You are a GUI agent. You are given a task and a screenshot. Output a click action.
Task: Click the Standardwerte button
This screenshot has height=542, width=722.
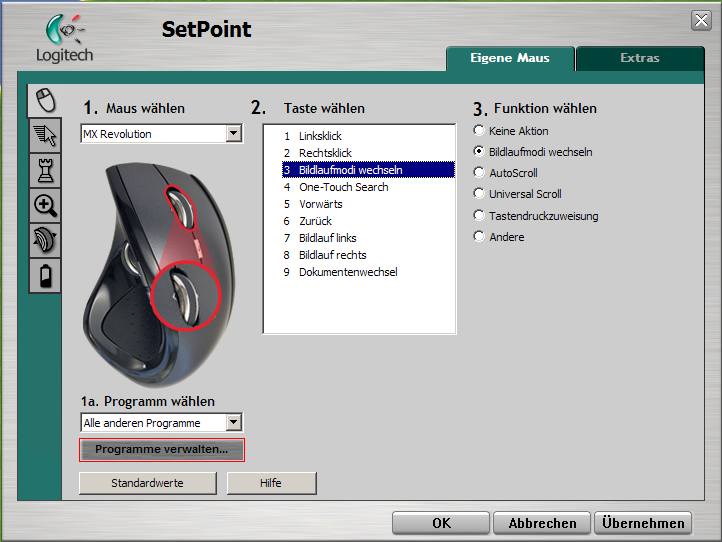point(147,483)
